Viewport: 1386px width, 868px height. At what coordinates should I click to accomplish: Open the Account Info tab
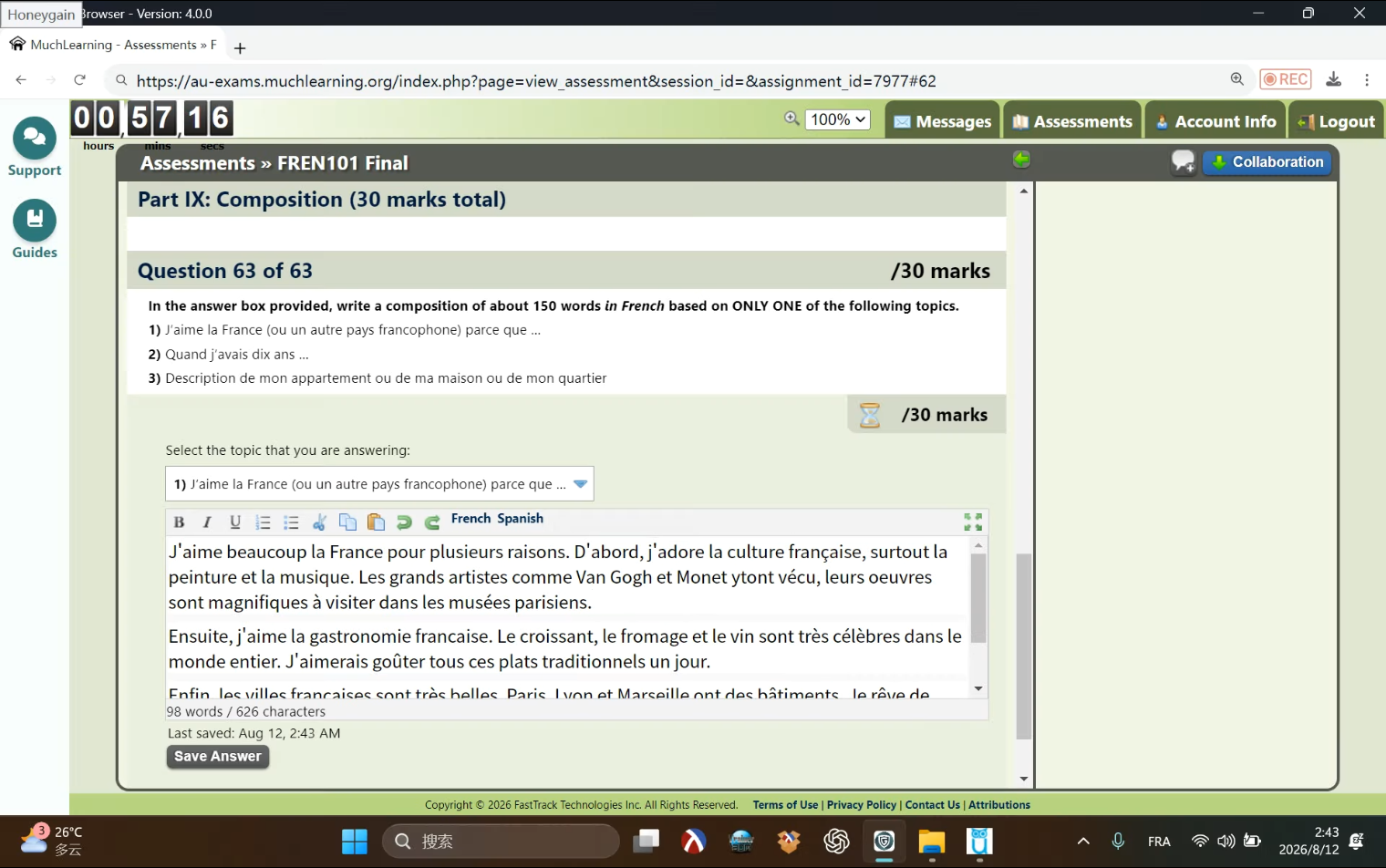click(x=1215, y=121)
